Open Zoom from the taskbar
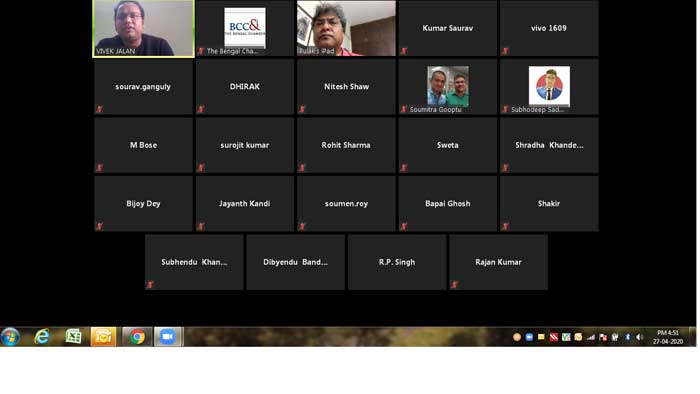The width and height of the screenshot is (700, 394). 168,337
